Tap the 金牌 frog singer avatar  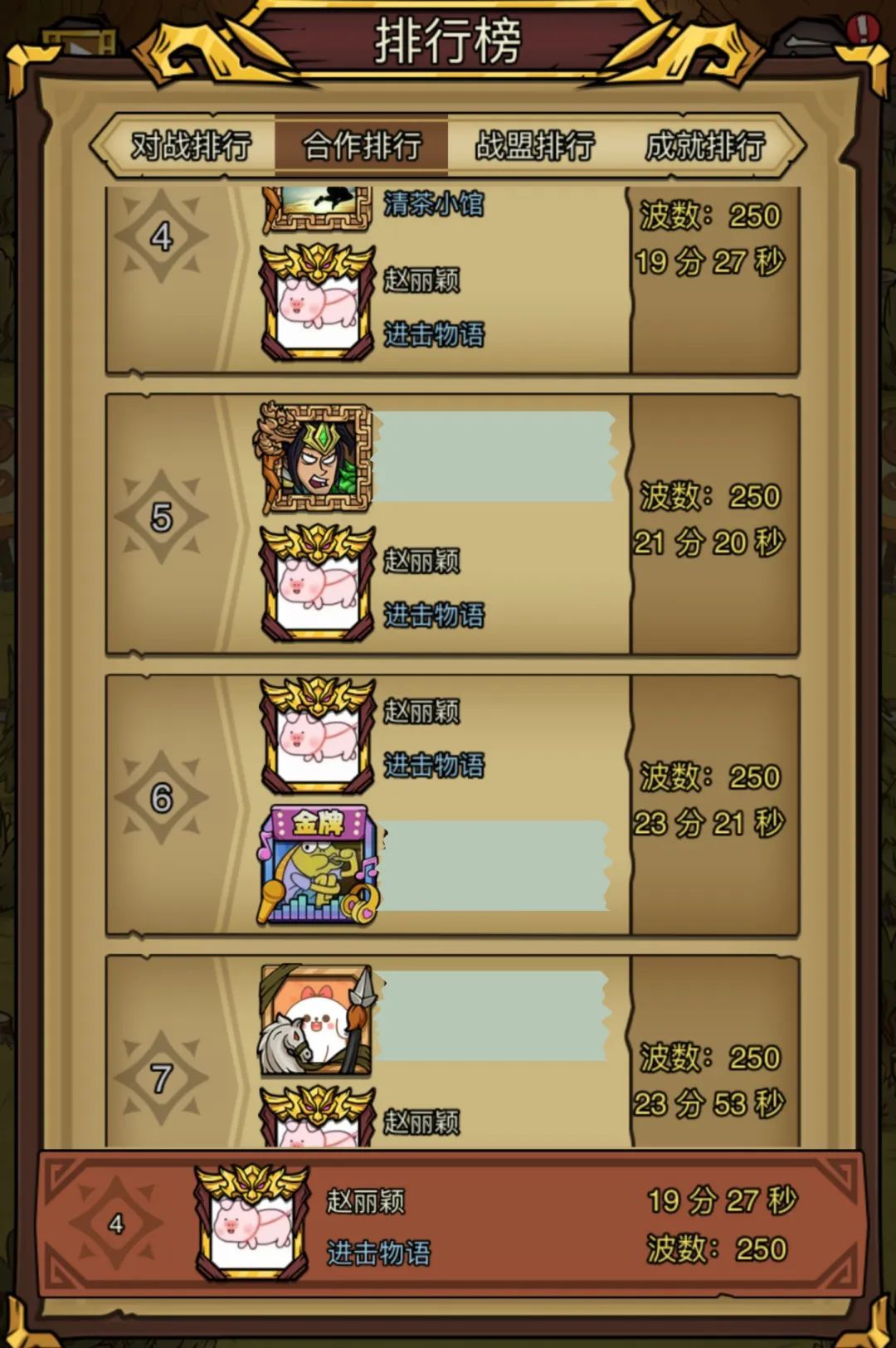(x=319, y=864)
